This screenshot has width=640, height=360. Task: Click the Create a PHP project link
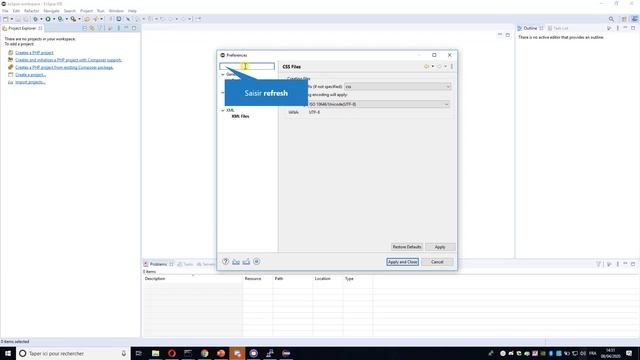point(34,53)
